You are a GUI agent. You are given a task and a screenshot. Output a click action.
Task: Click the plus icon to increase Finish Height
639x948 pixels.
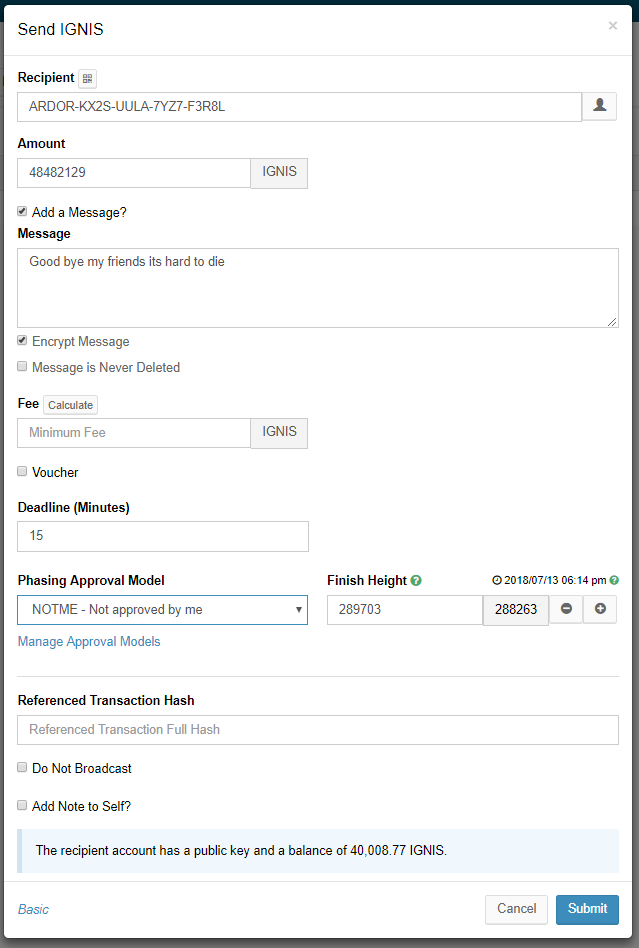click(x=600, y=609)
